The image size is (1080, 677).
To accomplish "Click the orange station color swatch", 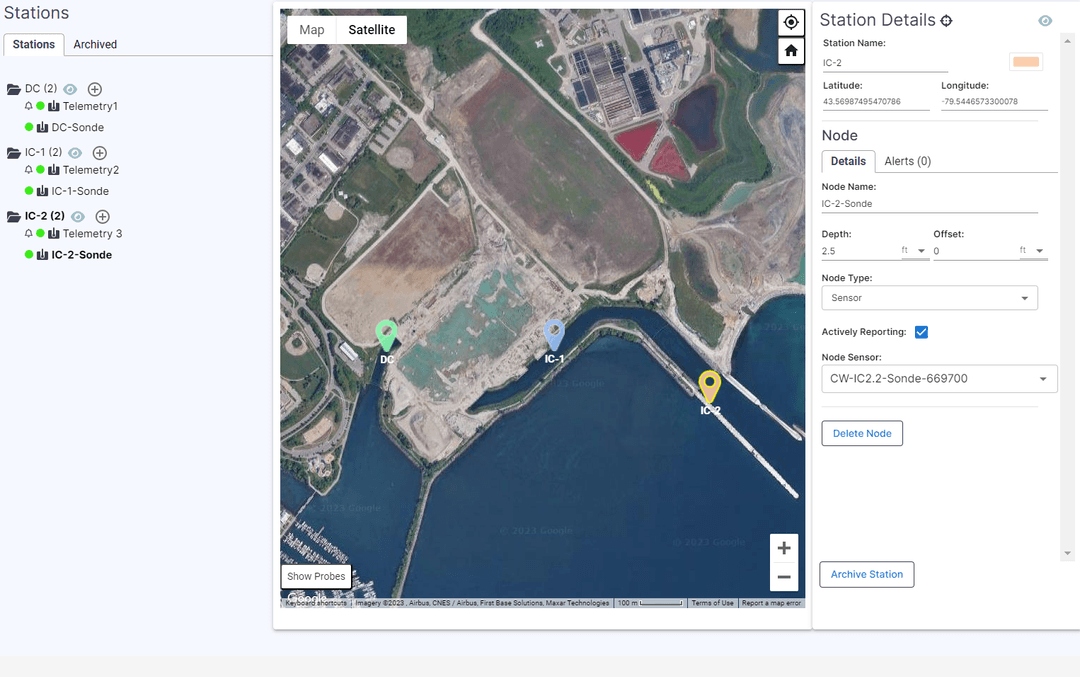I will (x=1026, y=61).
